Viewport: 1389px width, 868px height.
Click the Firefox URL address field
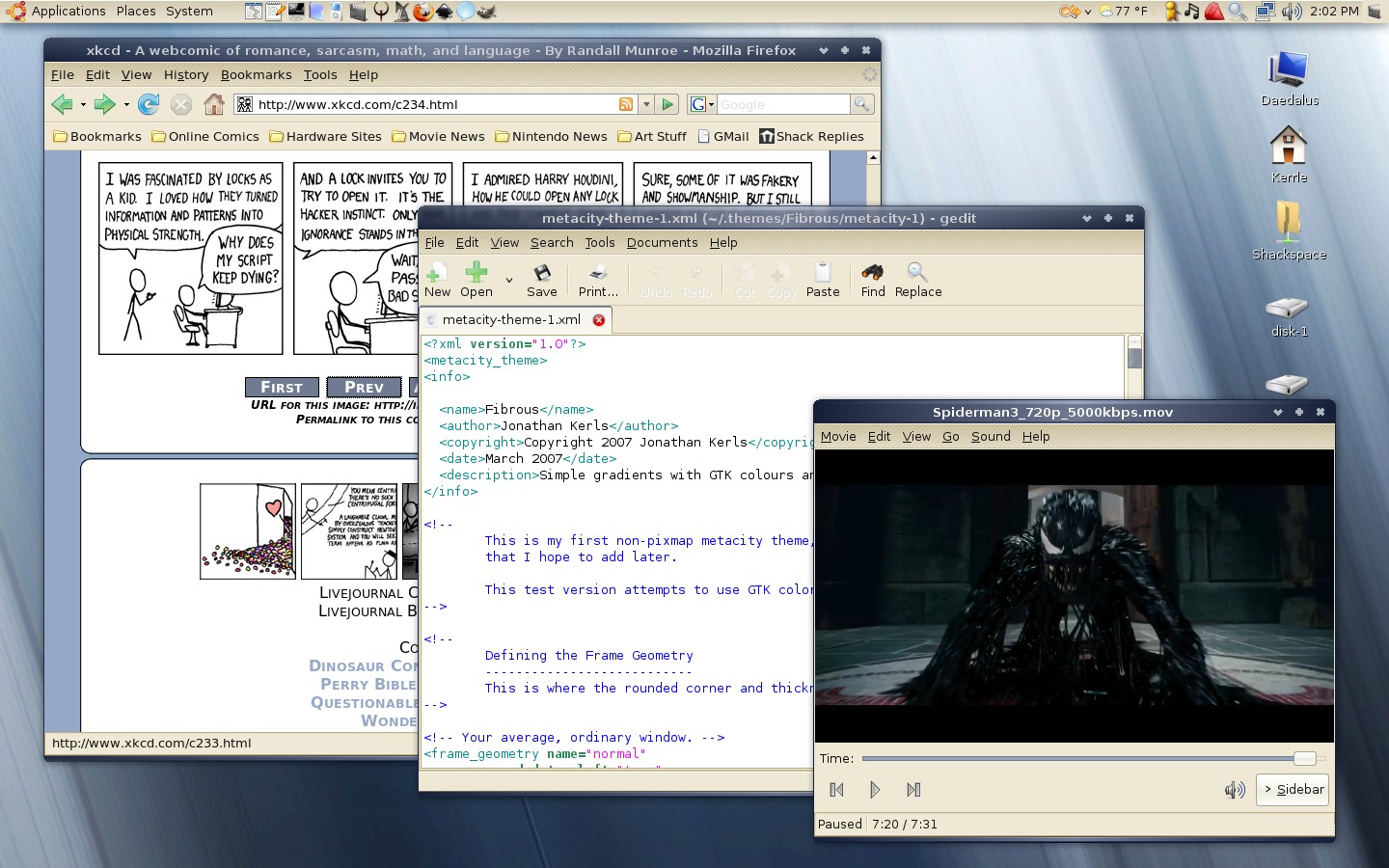[x=435, y=104]
